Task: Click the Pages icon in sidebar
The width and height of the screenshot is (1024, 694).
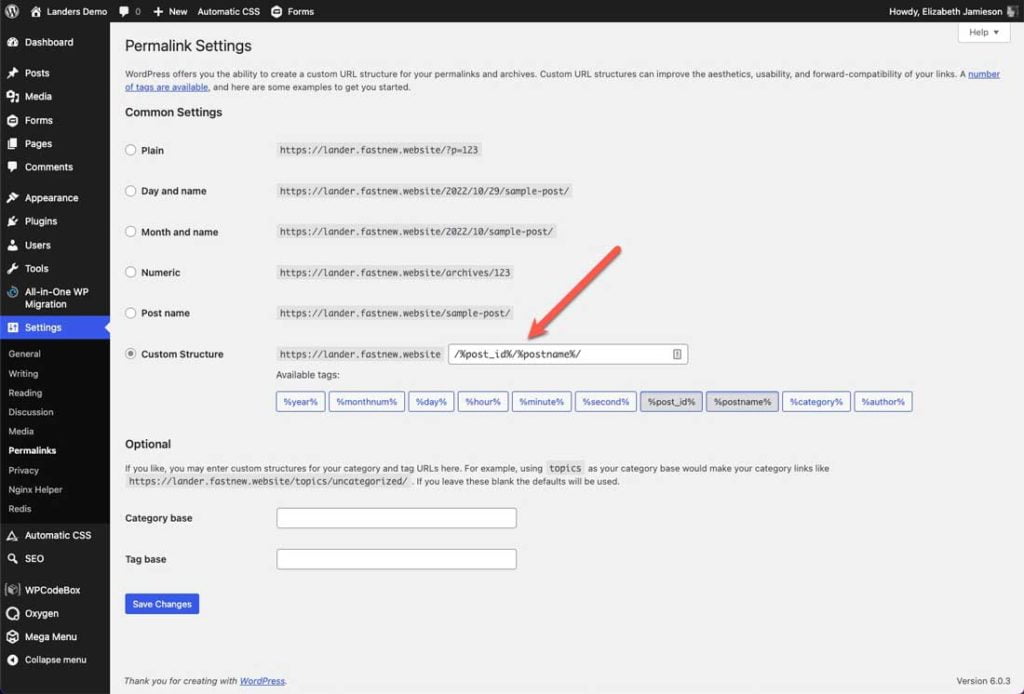Action: (x=12, y=144)
